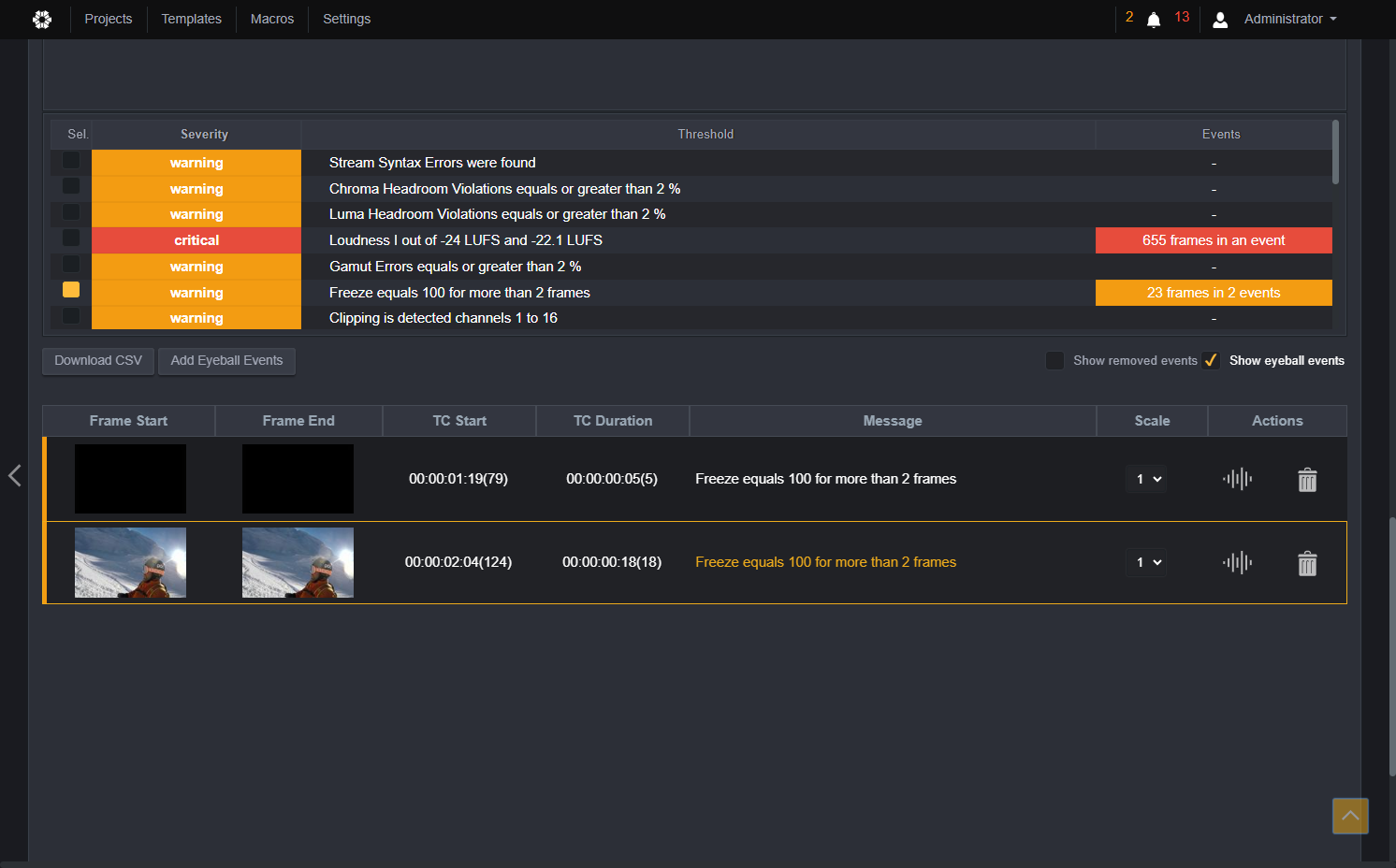Click the orange Freeze equals 100 message
This screenshot has width=1396, height=868.
pos(825,562)
